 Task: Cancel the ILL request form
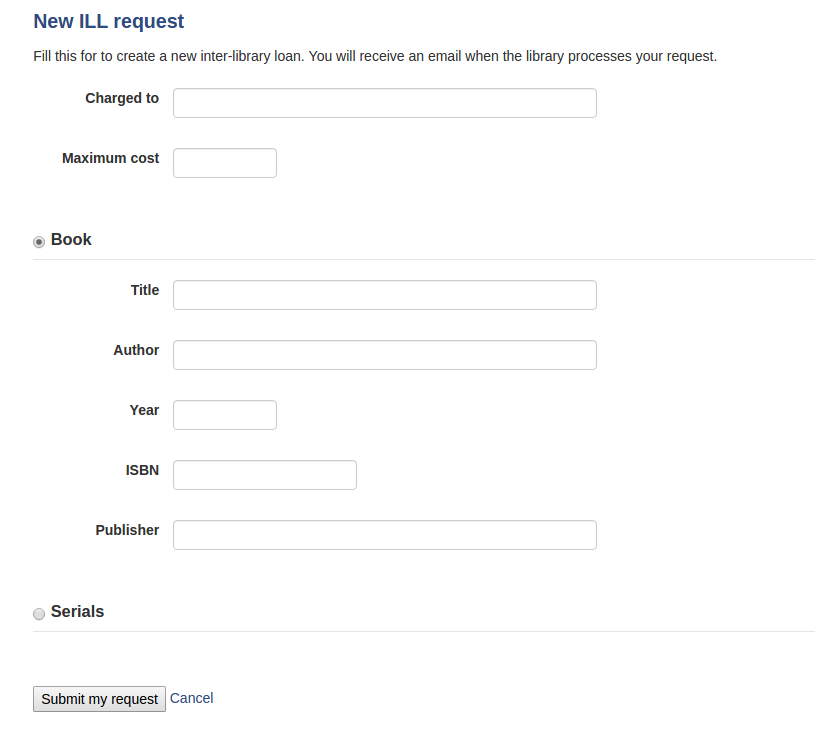(191, 698)
